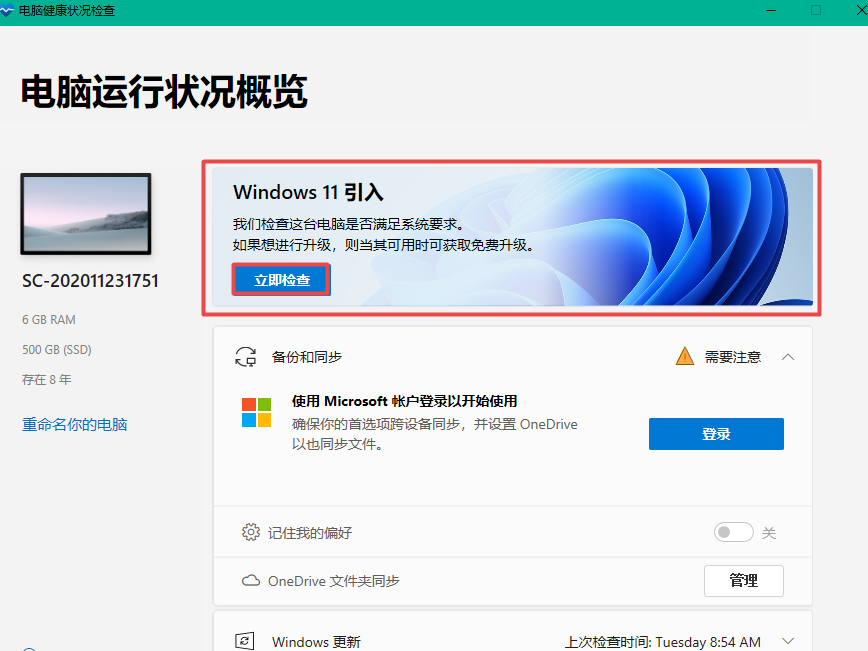Click the 关 state label
The image size is (868, 651).
769,533
